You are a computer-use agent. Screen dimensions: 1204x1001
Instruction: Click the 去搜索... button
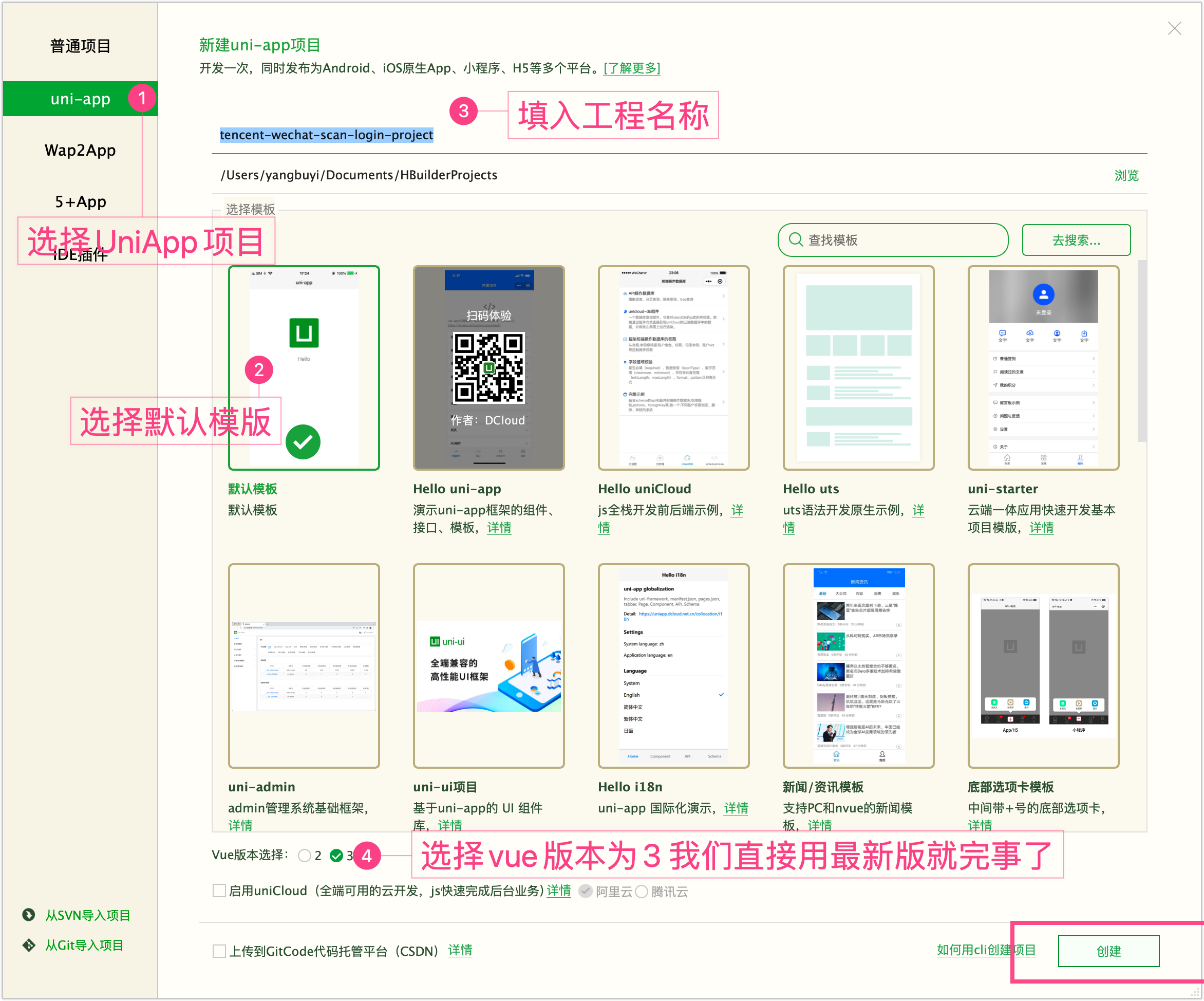click(x=1076, y=240)
